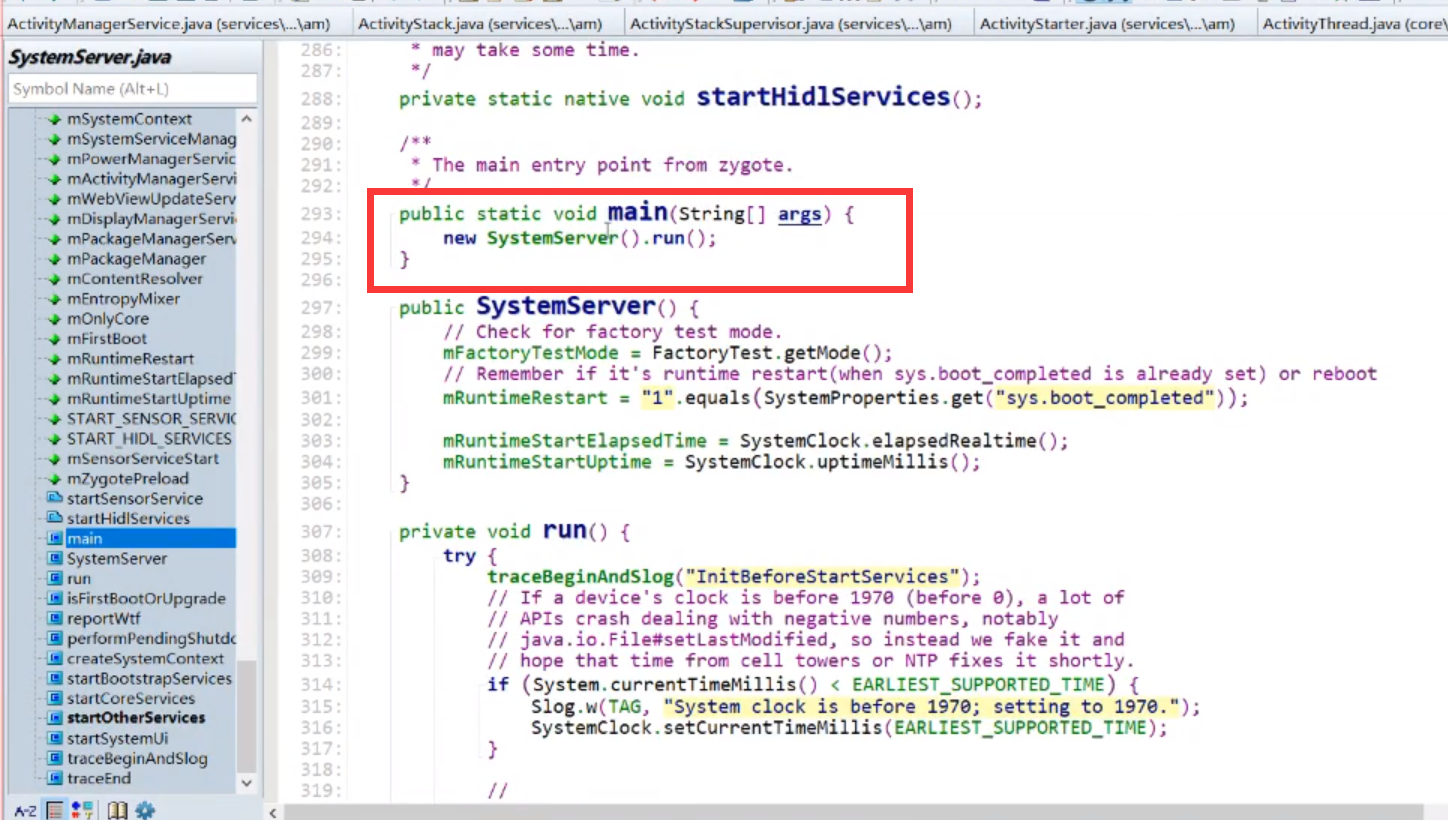
Task: Click the symbol list vertical scrollbar thumb
Action: tap(247, 717)
